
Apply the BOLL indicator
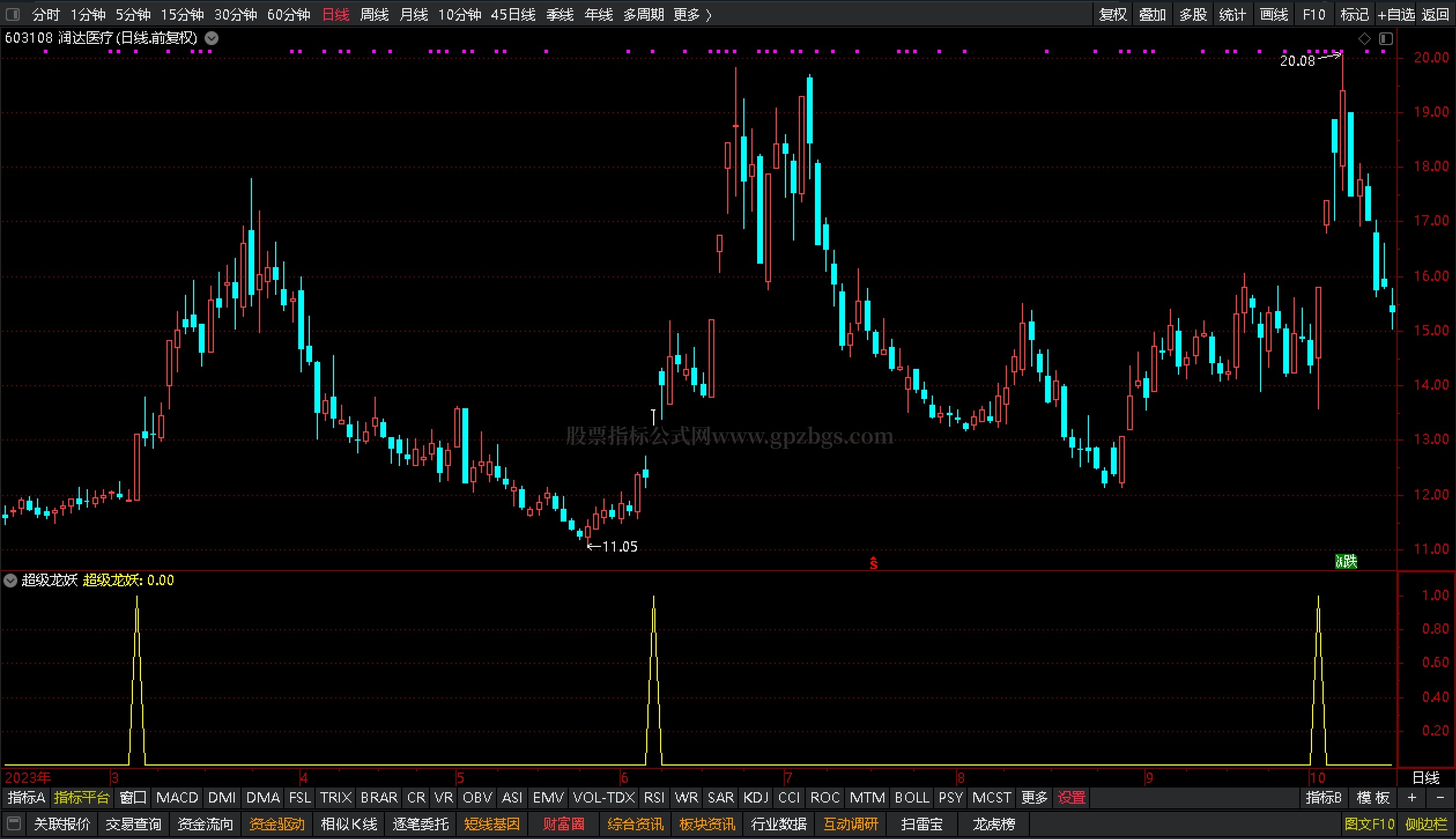pyautogui.click(x=912, y=798)
